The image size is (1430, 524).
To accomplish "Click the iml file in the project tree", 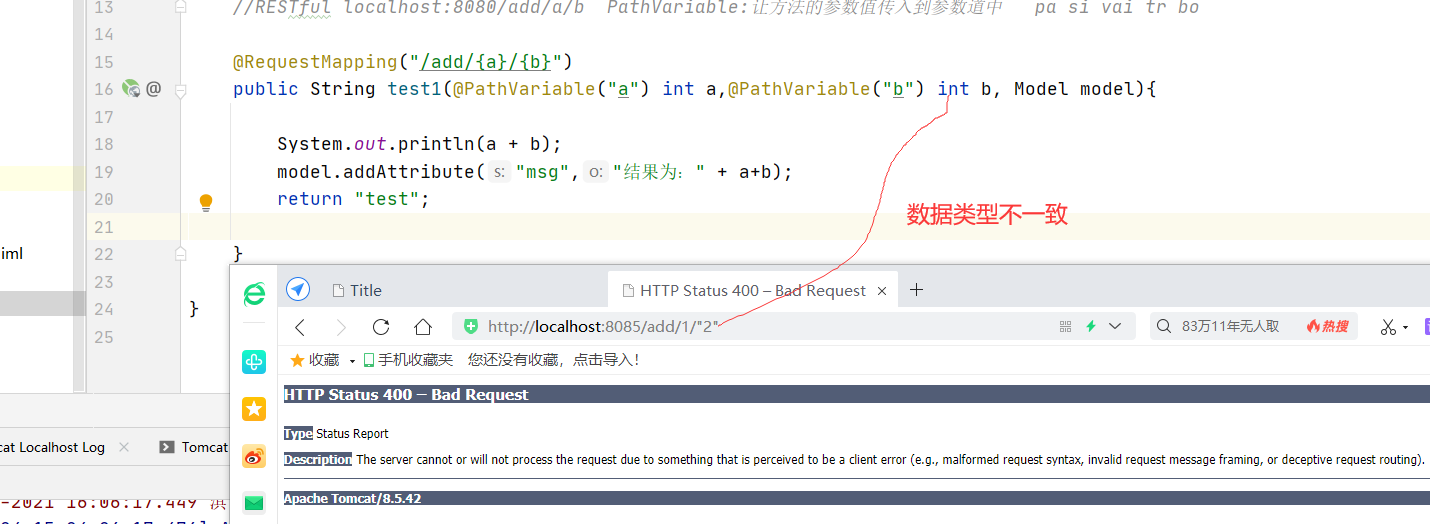I will [x=11, y=254].
